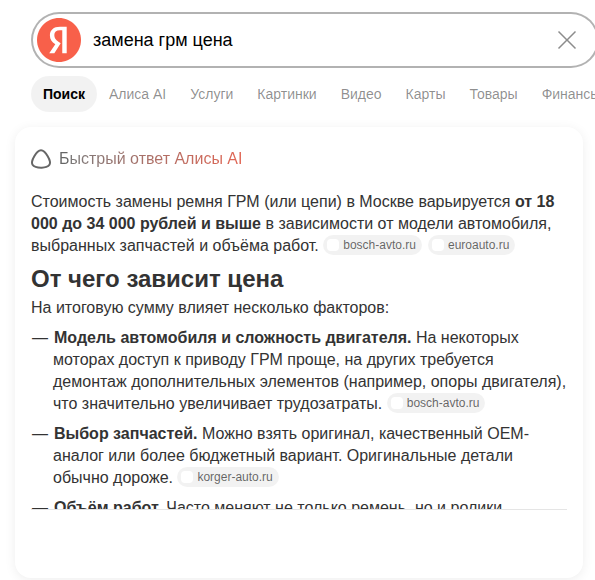The image size is (595, 580).
Task: Click the Yandex logo icon
Action: [59, 40]
